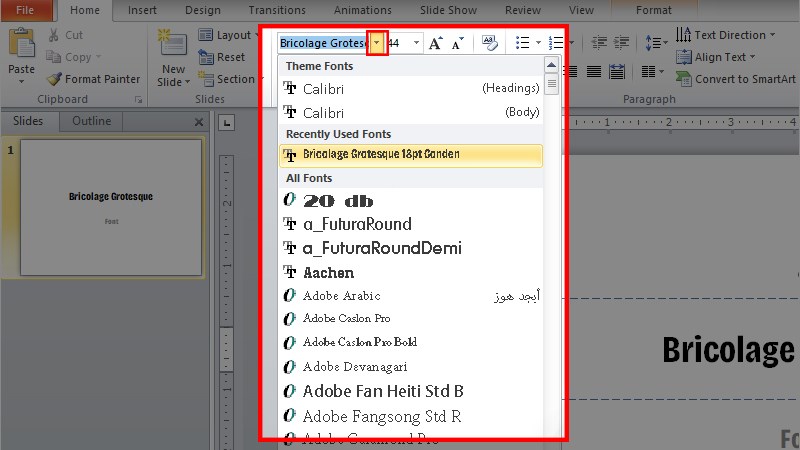Screen dimensions: 800x450
Task: Collapse the font list dropdown arrow
Action: tap(377, 43)
